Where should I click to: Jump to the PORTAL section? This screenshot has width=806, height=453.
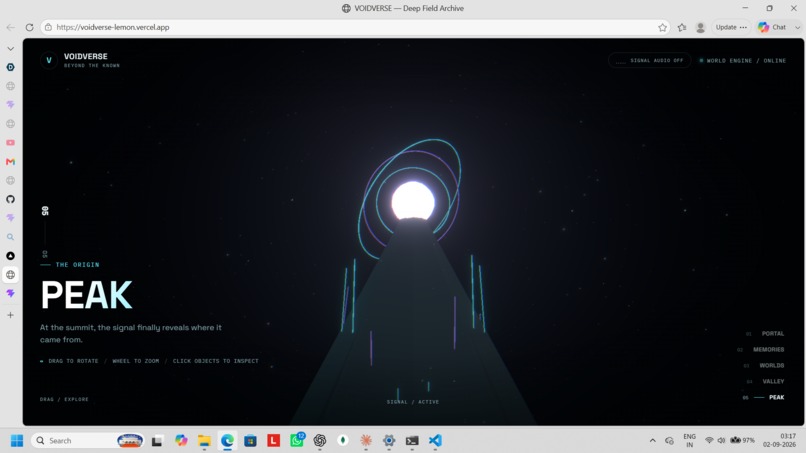(773, 334)
